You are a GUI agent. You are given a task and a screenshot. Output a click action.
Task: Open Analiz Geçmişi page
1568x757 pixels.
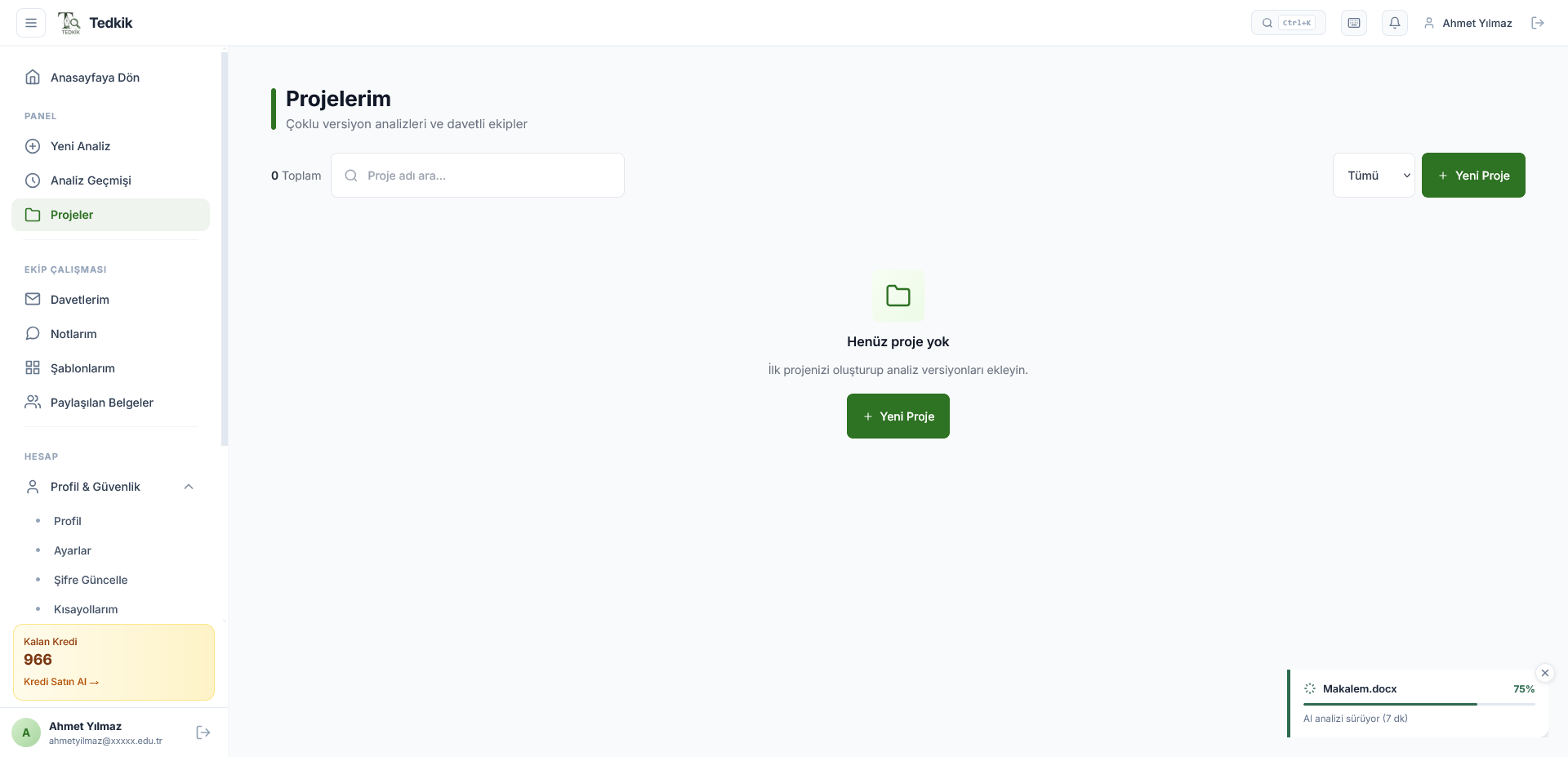[110, 180]
